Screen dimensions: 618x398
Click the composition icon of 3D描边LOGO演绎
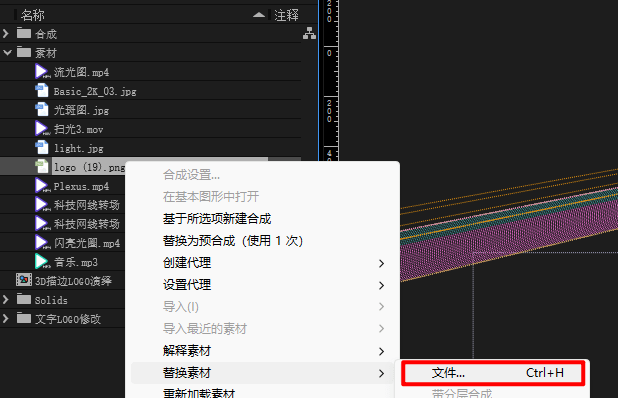24,280
